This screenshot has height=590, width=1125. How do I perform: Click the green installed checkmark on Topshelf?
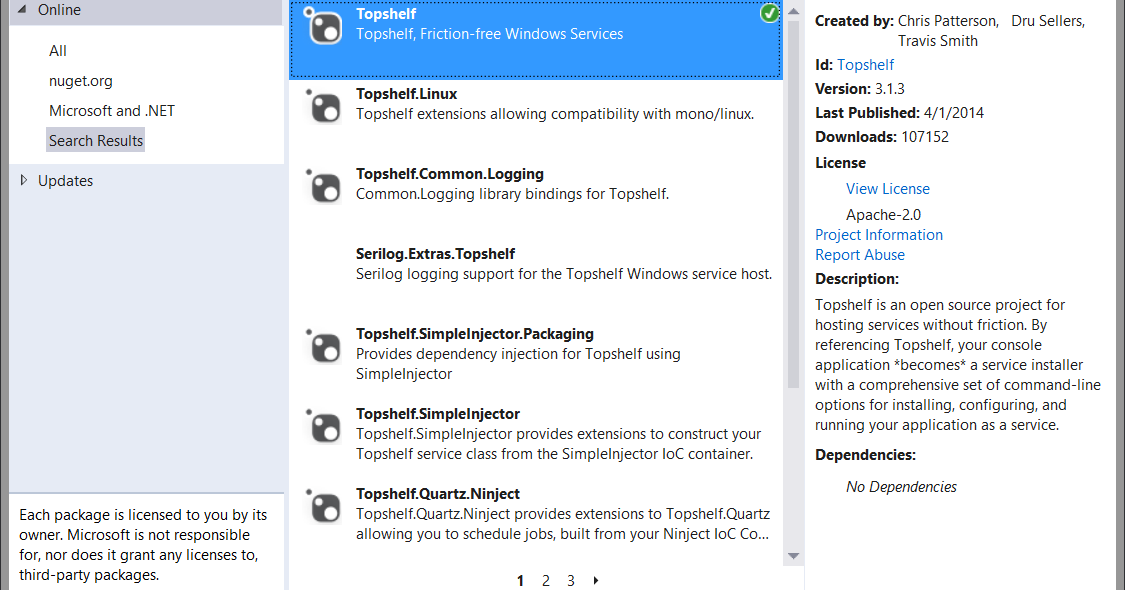[x=769, y=14]
